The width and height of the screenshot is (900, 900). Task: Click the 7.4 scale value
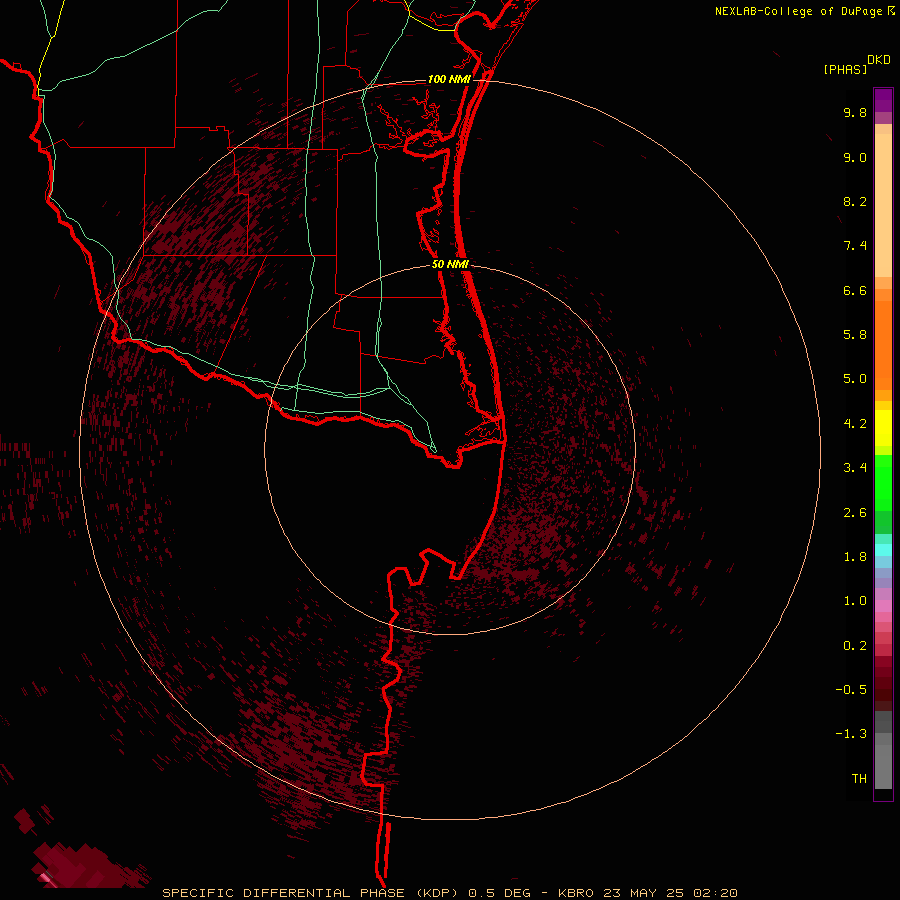click(855, 246)
